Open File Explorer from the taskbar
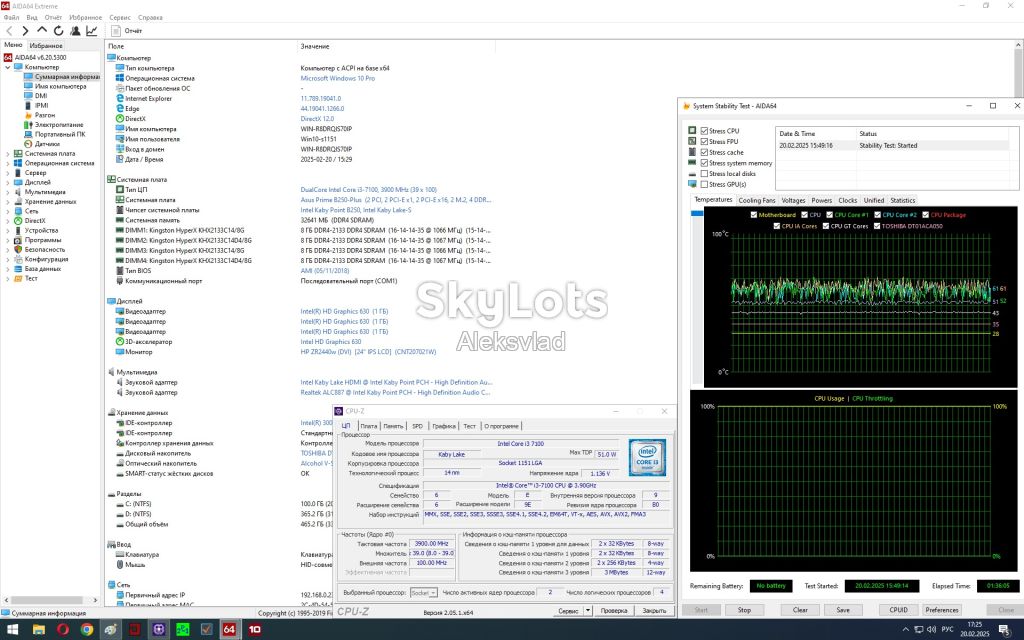The width and height of the screenshot is (1024, 640). tap(39, 630)
